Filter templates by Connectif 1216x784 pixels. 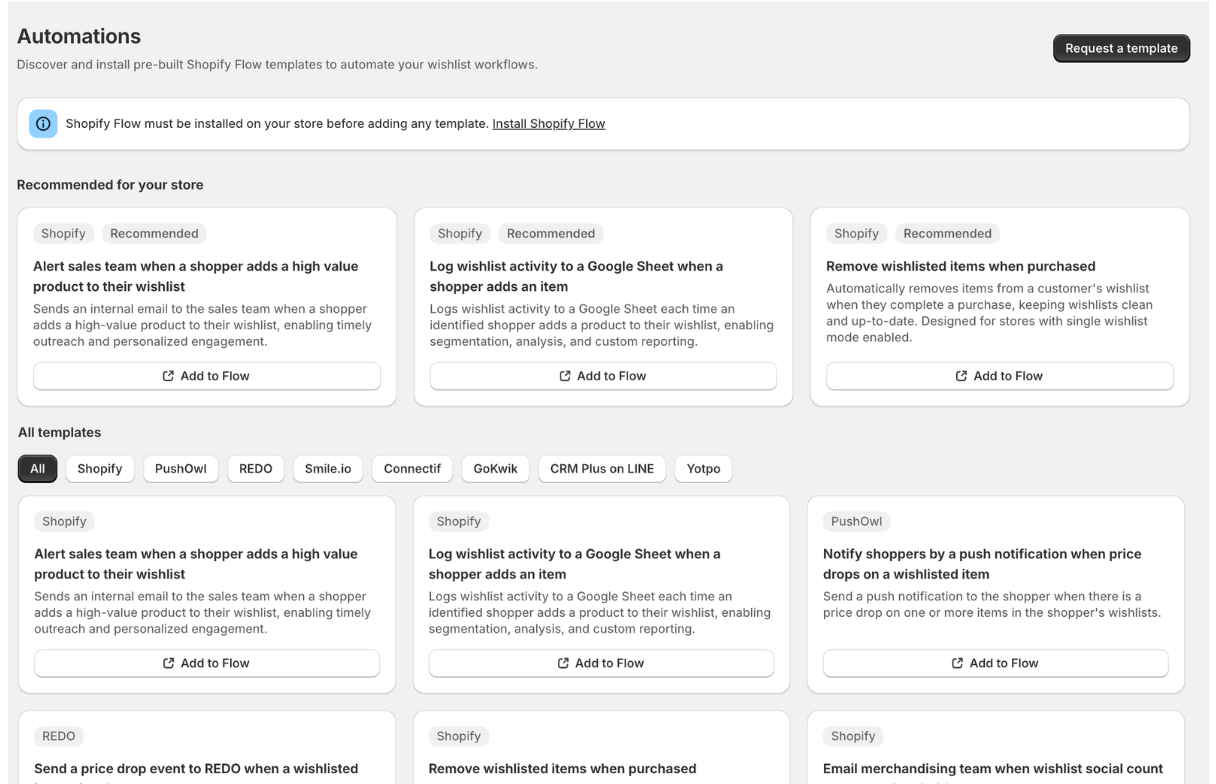pyautogui.click(x=413, y=469)
